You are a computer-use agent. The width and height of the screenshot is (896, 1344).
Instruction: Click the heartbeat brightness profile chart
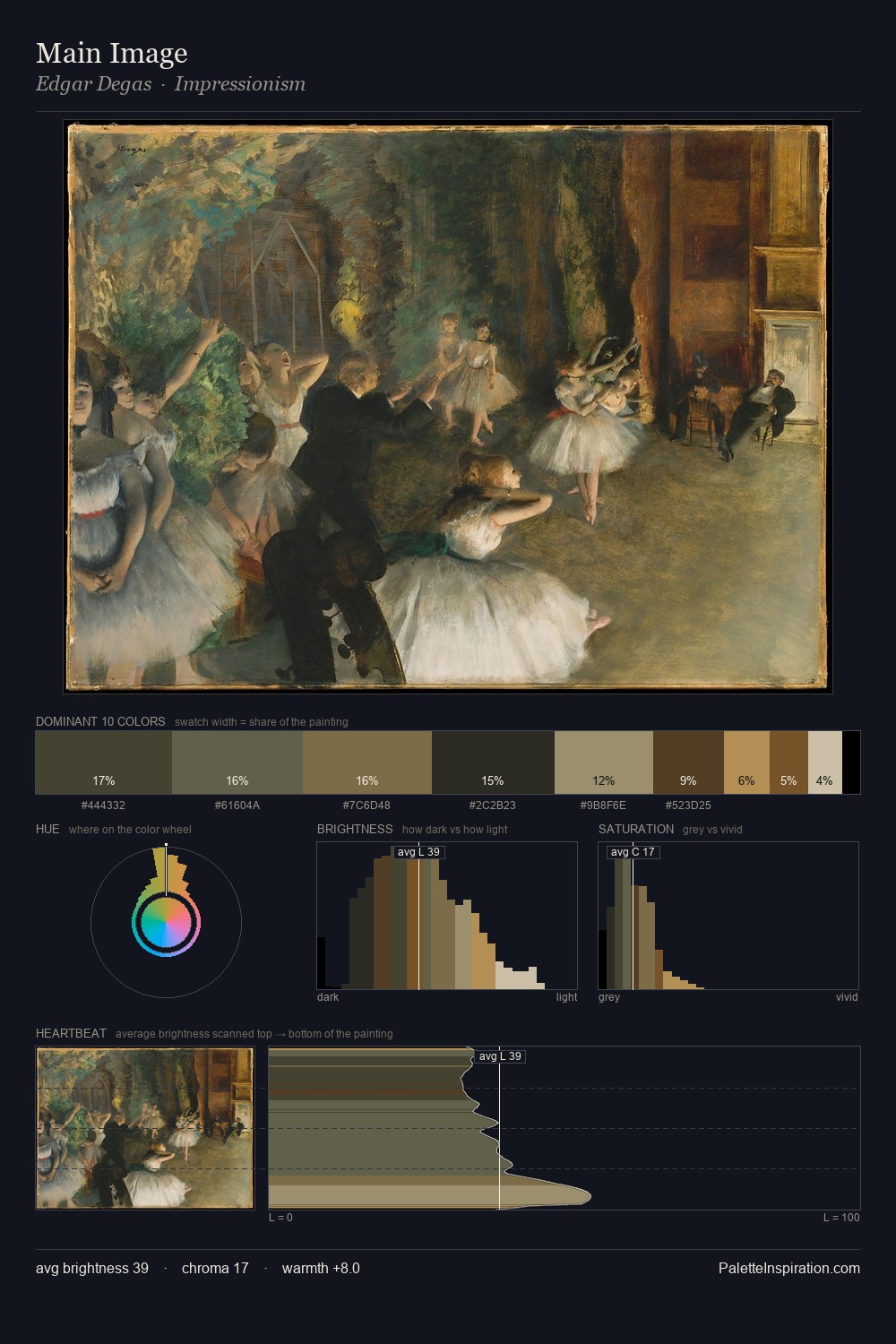tap(564, 1128)
